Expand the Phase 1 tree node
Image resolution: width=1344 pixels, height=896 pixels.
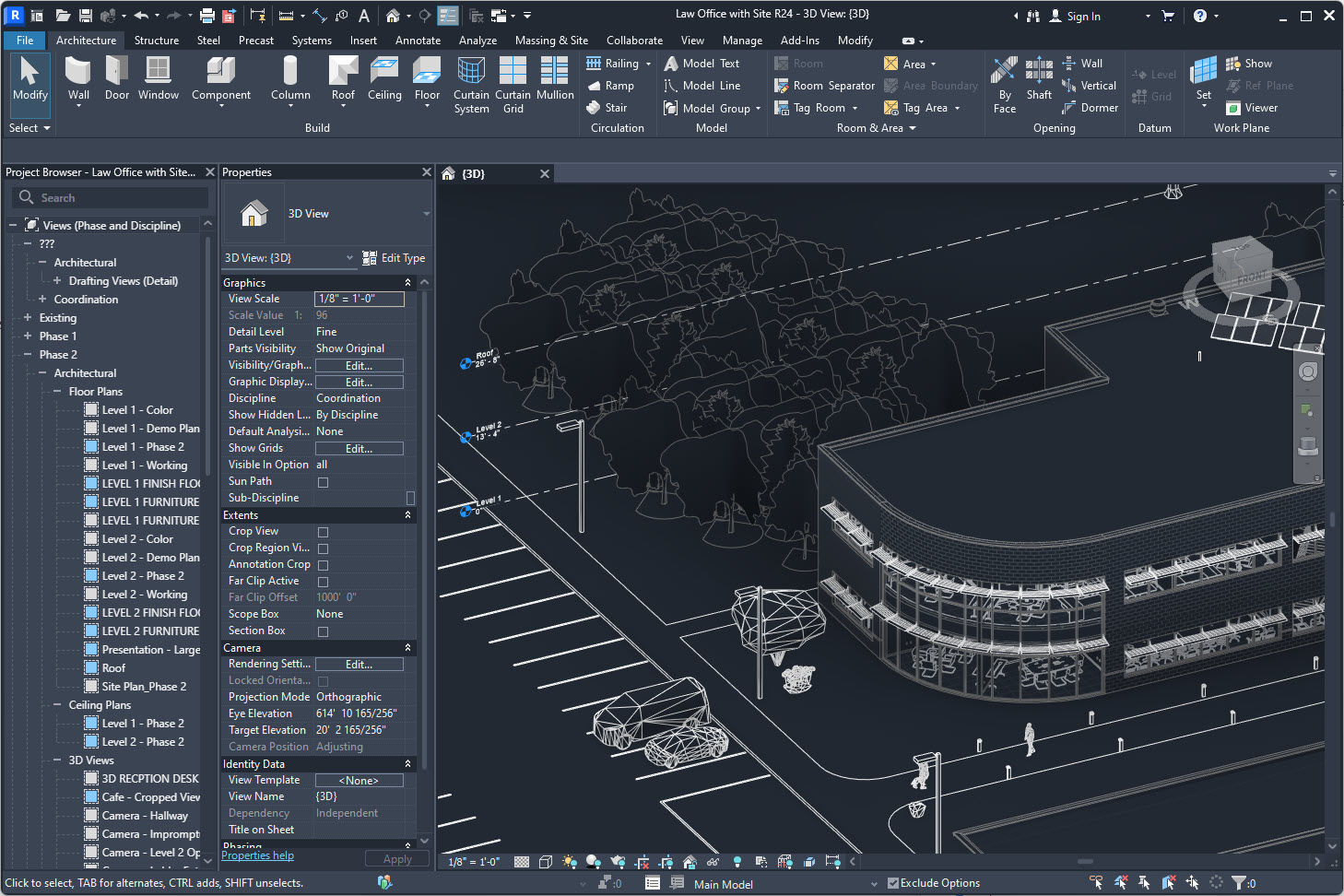click(x=28, y=336)
